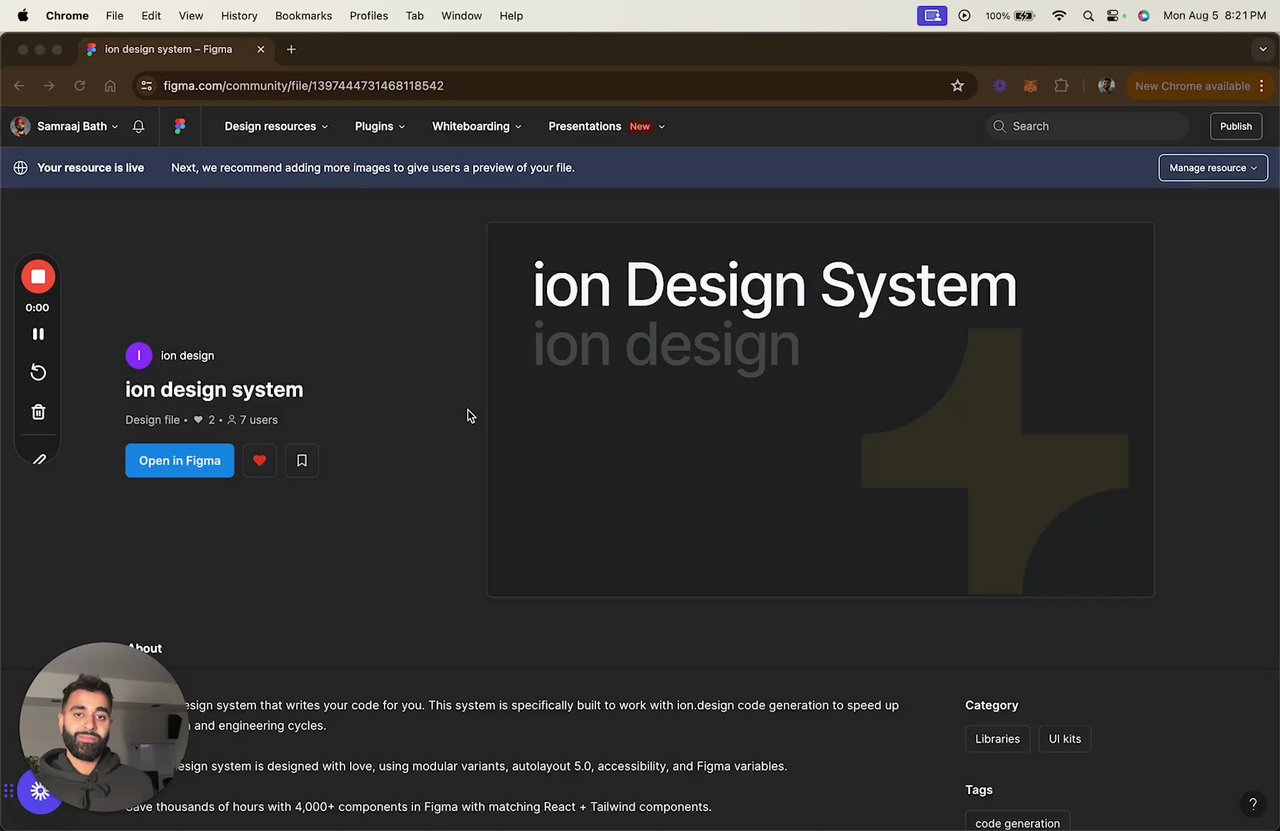Click the ion design author name

(187, 355)
